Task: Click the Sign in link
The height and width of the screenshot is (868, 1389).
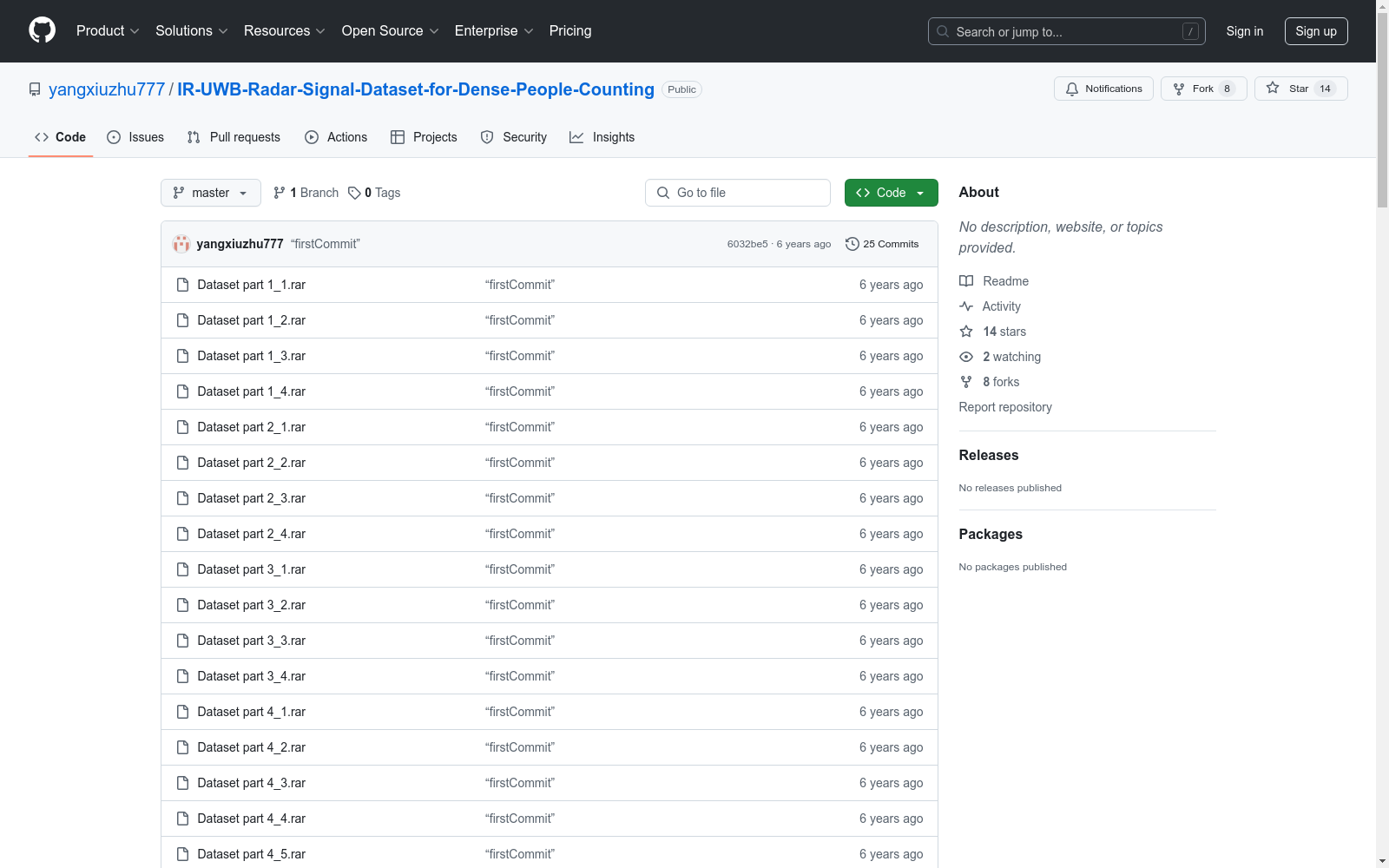Action: 1245,31
